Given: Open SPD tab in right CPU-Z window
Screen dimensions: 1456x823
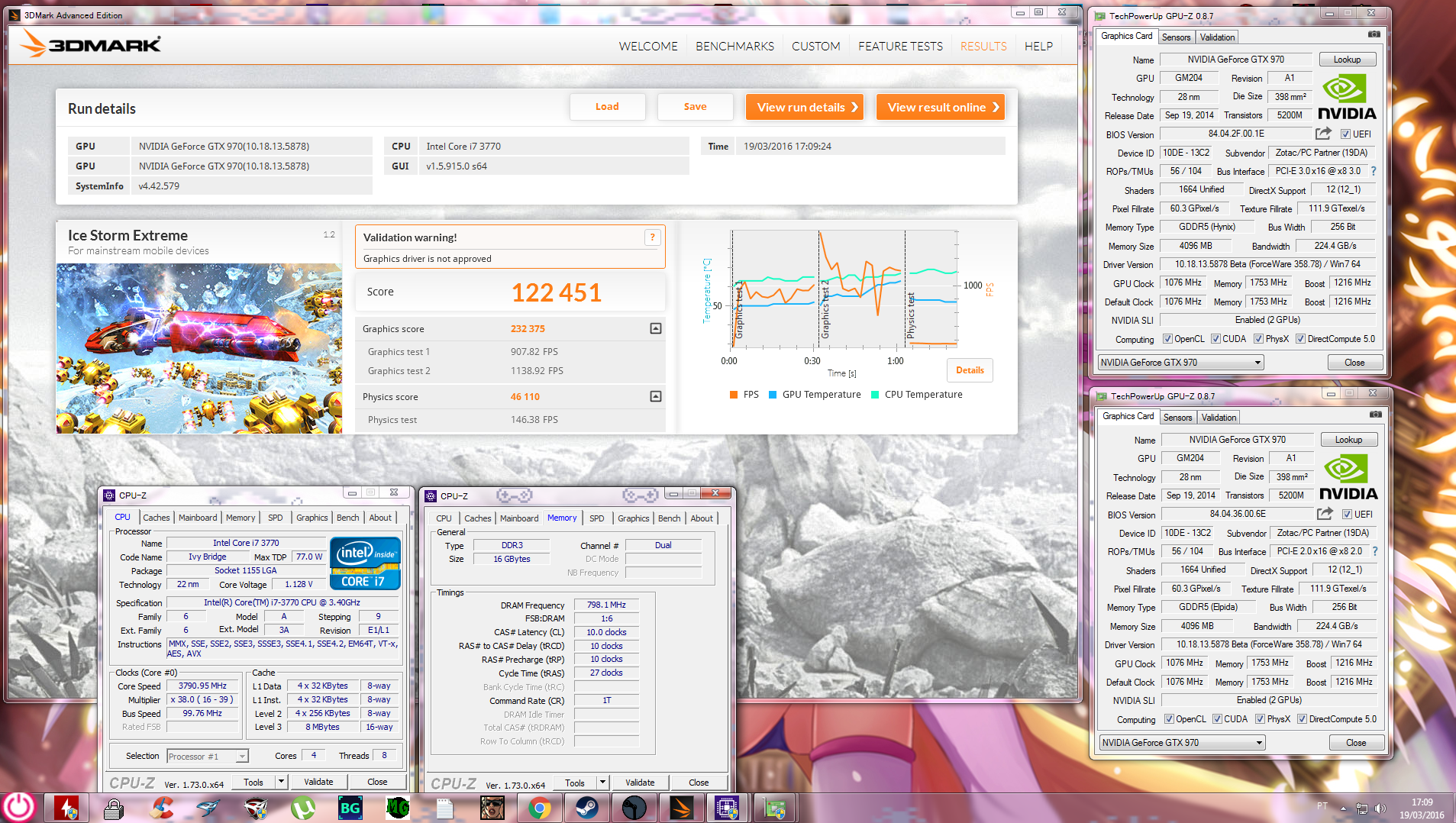Looking at the screenshot, I should pyautogui.click(x=597, y=518).
